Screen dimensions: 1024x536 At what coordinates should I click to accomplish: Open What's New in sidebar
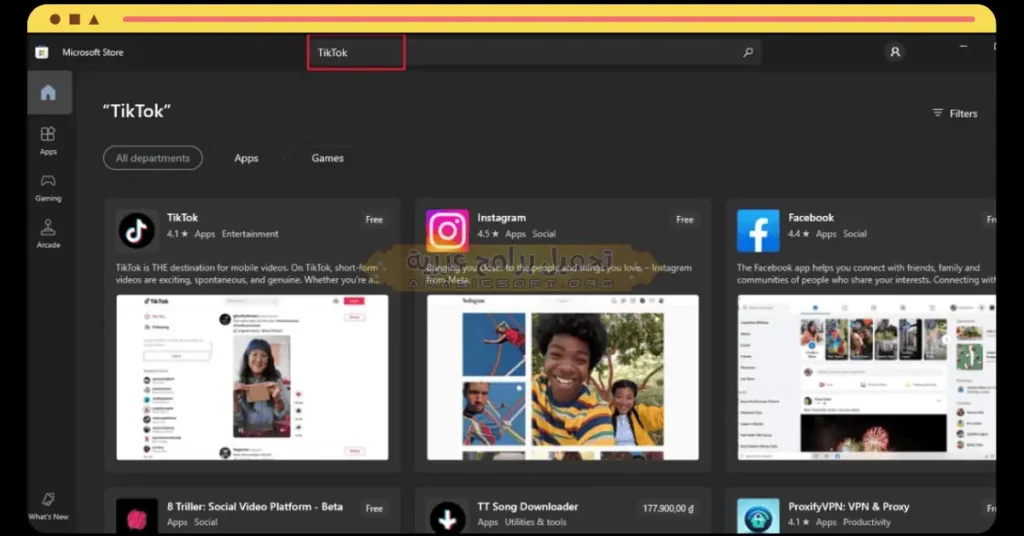pyautogui.click(x=48, y=506)
